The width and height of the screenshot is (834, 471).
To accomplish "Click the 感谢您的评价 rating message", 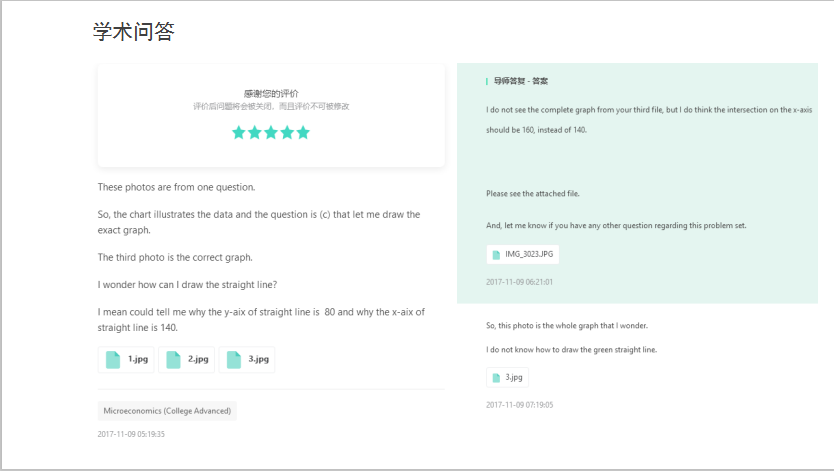I will [271, 93].
